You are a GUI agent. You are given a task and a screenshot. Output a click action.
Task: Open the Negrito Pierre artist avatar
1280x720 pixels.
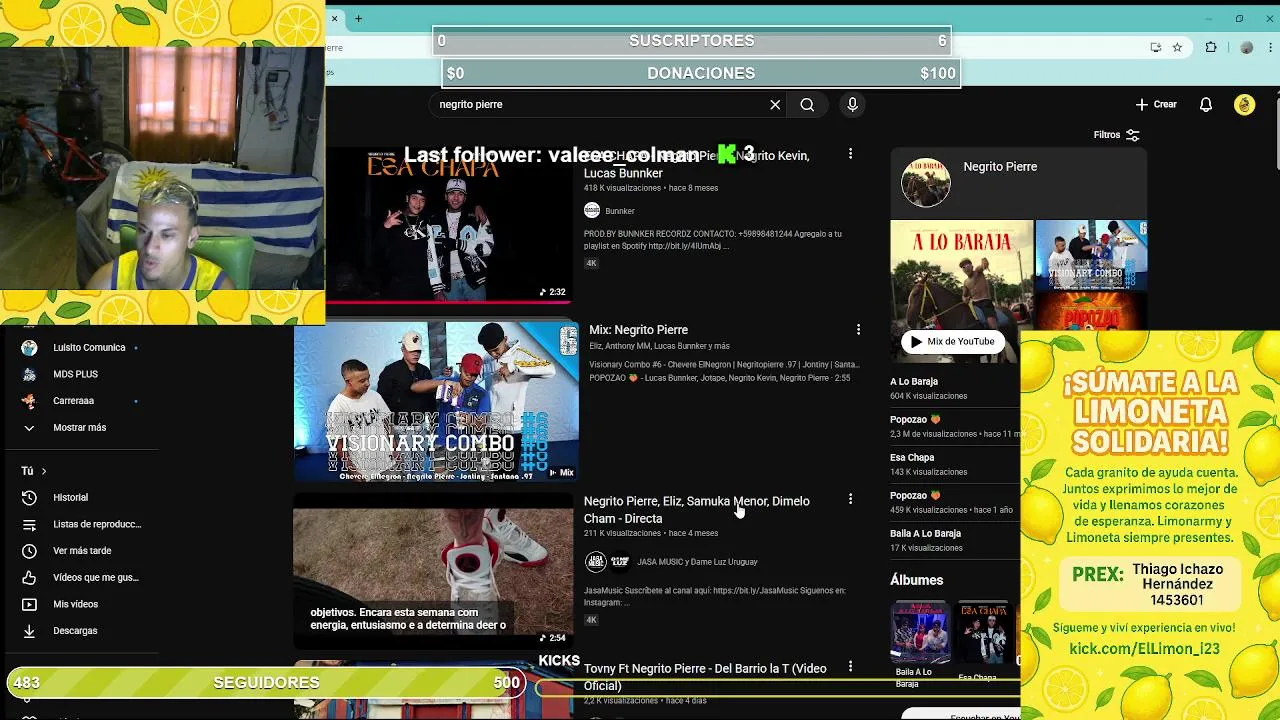(926, 182)
